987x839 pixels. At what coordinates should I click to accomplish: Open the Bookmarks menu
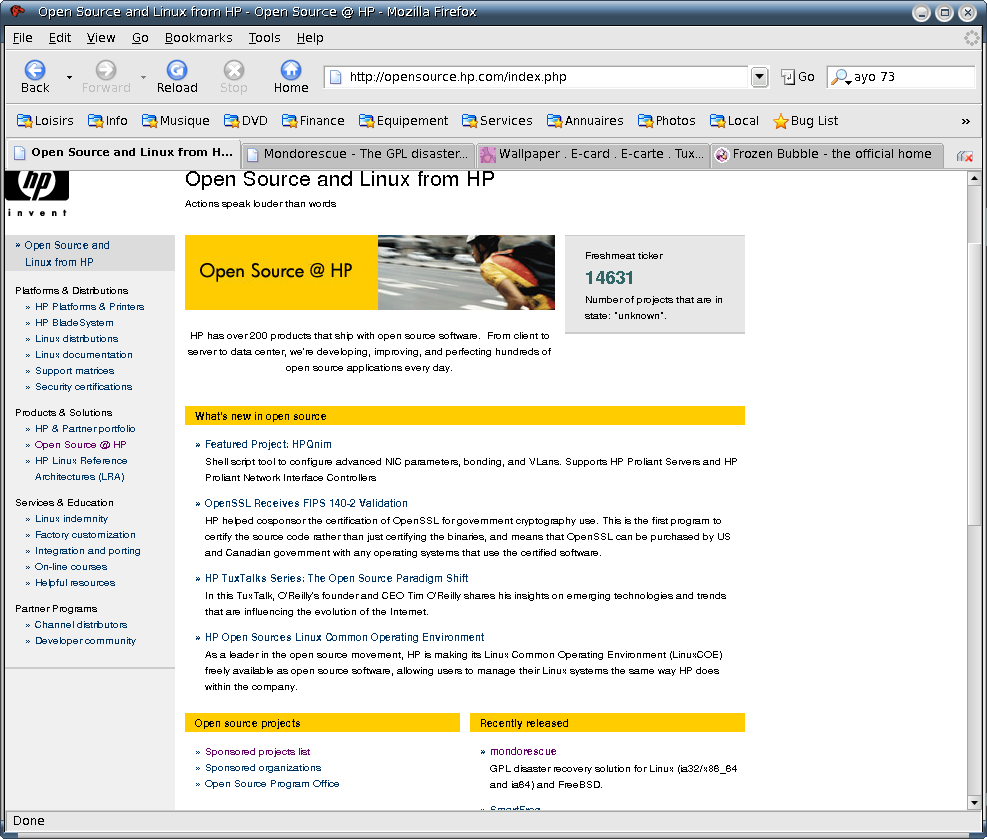(198, 37)
